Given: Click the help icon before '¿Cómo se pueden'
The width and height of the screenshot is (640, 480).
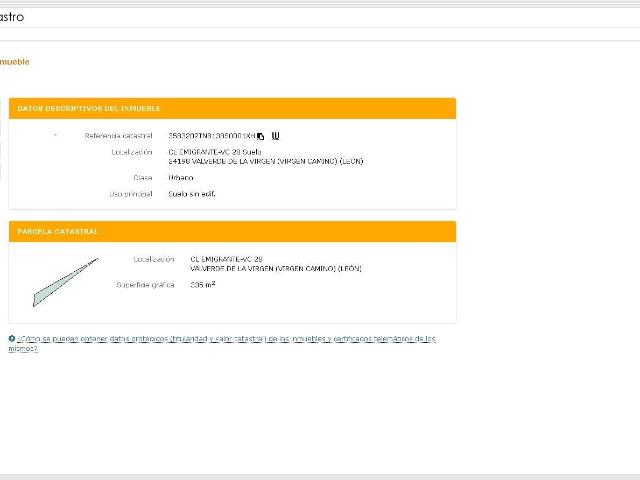Looking at the screenshot, I should click(x=12, y=338).
